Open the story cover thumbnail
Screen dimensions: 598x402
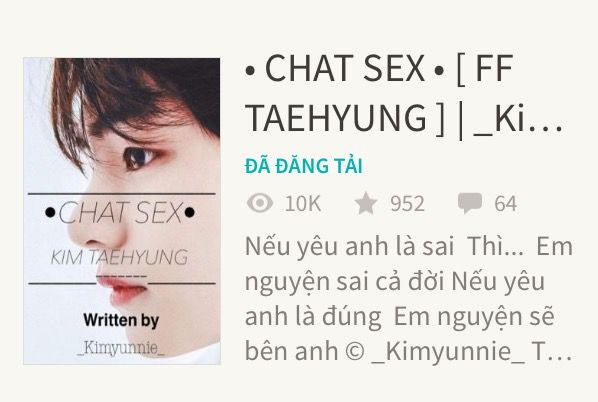pyautogui.click(x=122, y=211)
